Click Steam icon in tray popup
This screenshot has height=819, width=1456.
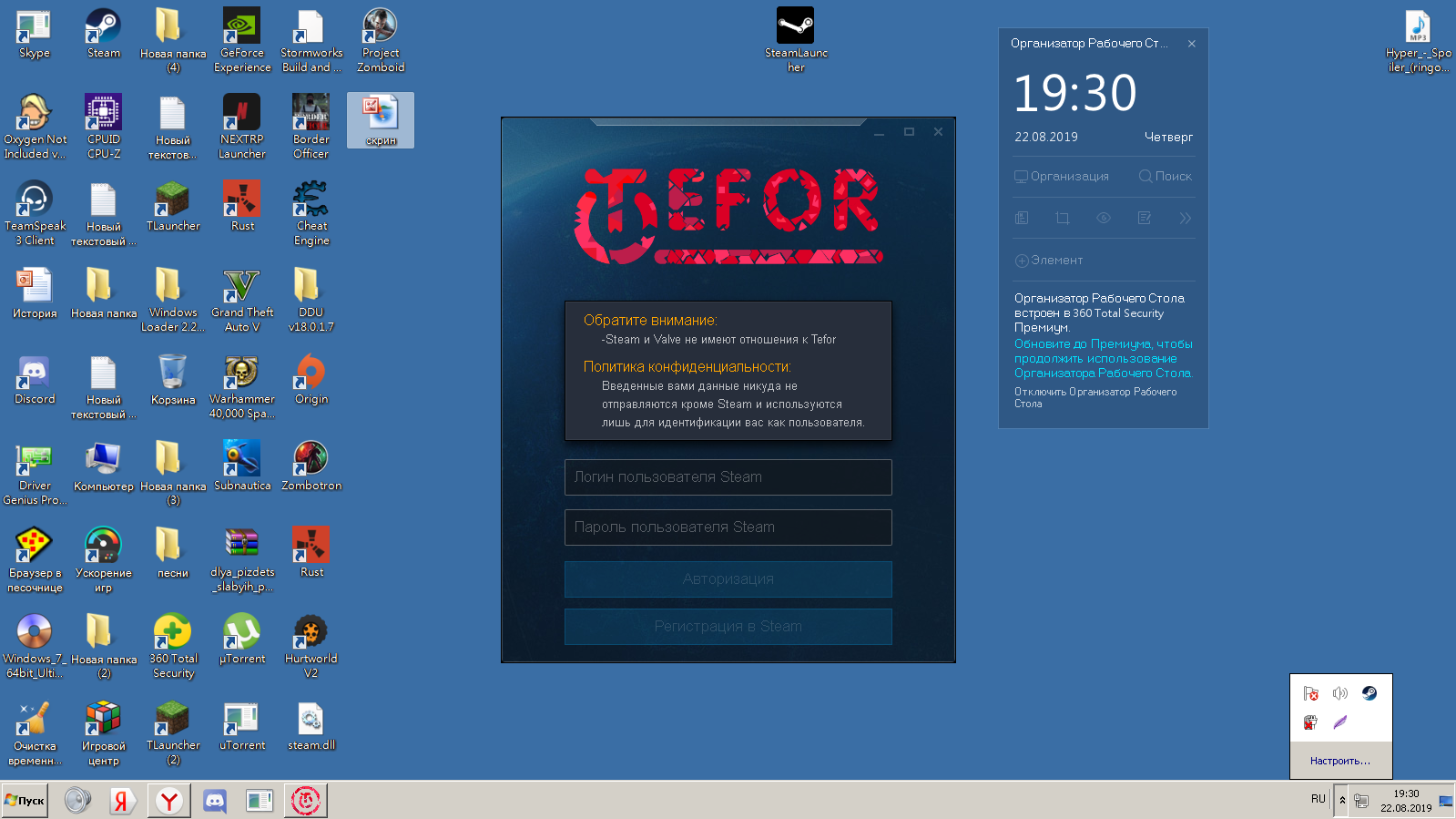tap(1369, 693)
